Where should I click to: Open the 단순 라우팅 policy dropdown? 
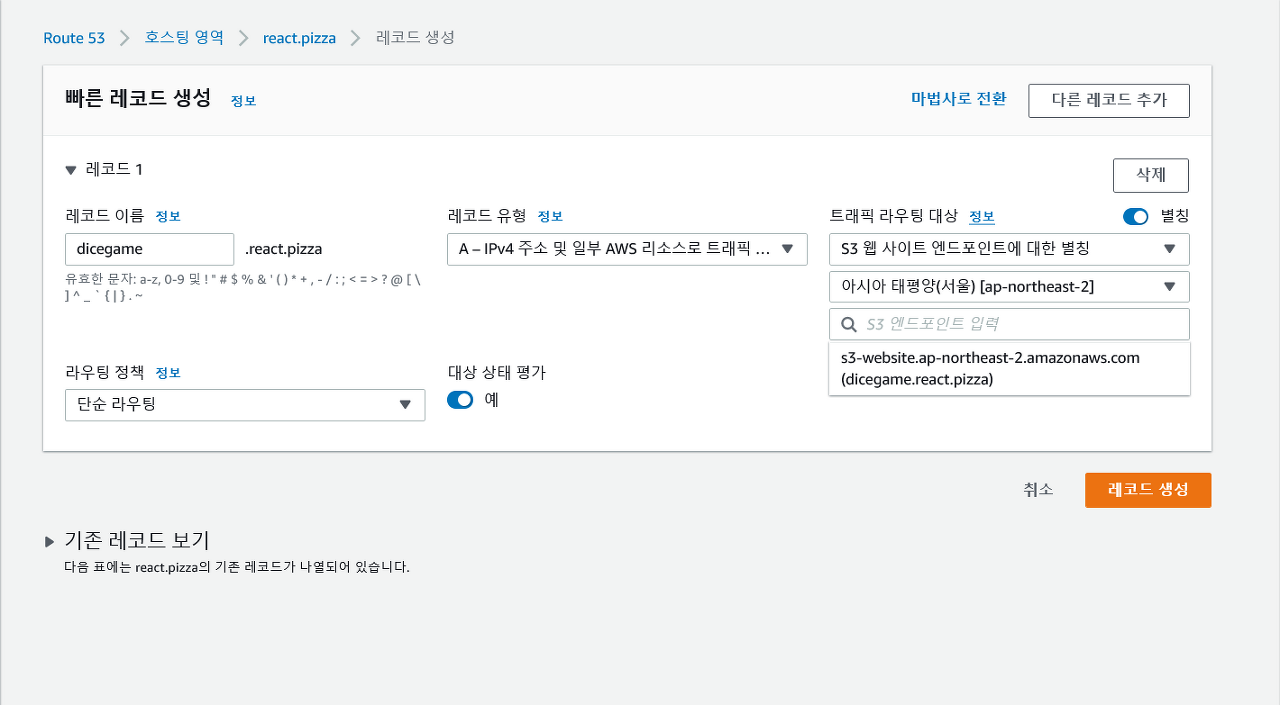[245, 405]
